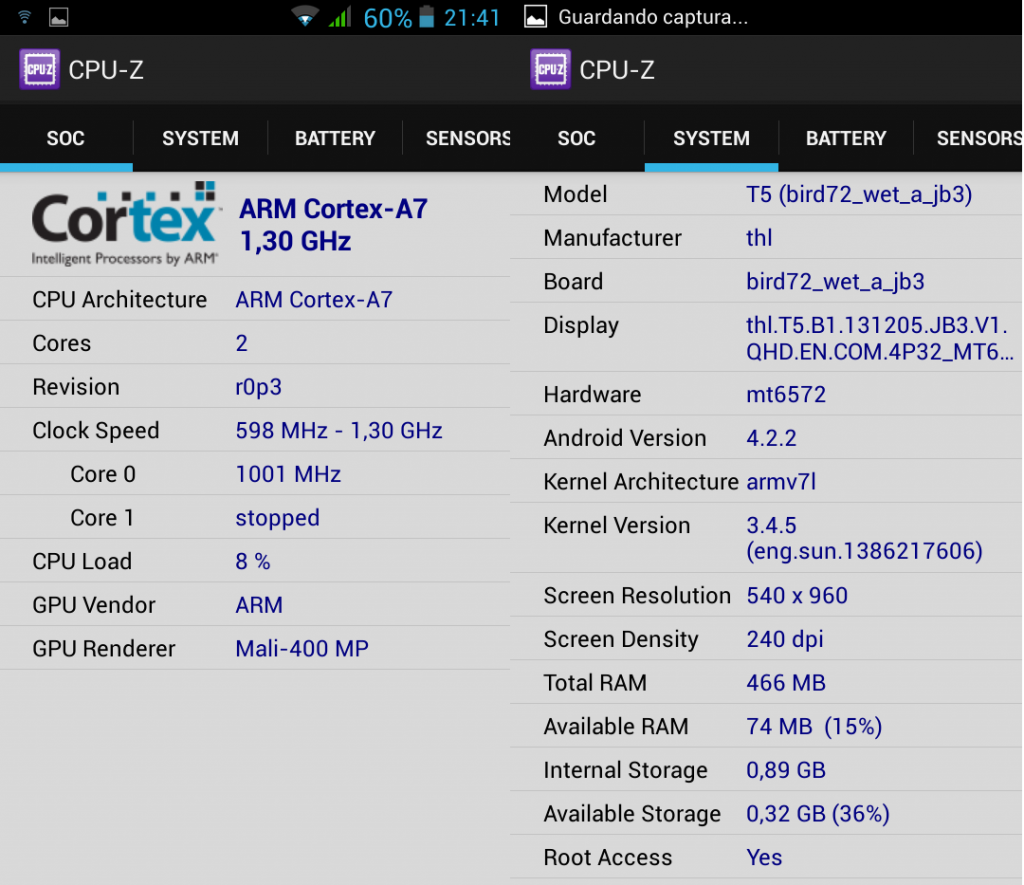The width and height of the screenshot is (1024, 885).
Task: Tap the Guardando captura notification text
Action: tap(652, 17)
